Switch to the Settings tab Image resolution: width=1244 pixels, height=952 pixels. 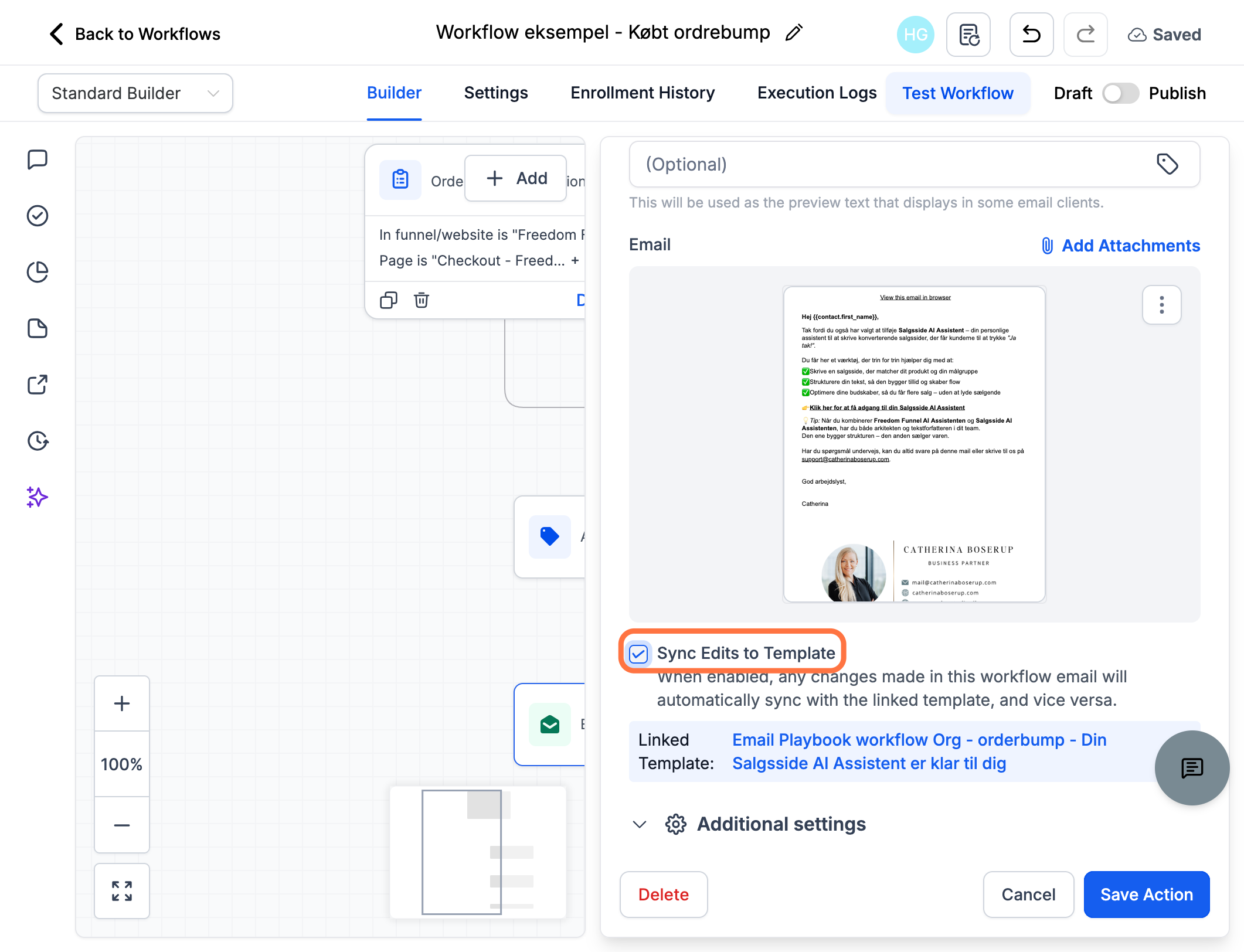(x=496, y=93)
